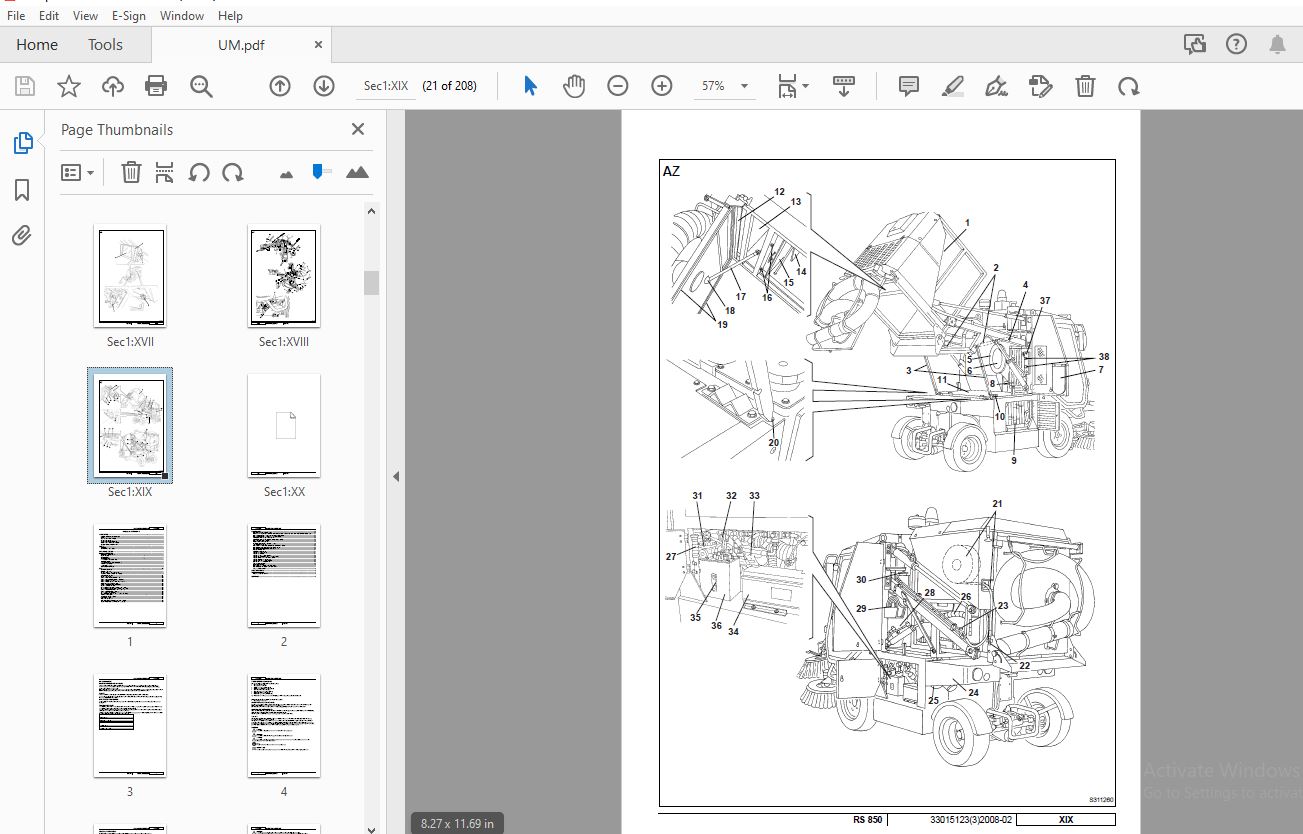This screenshot has width=1303, height=834.
Task: Open the Window menu
Action: 181,15
